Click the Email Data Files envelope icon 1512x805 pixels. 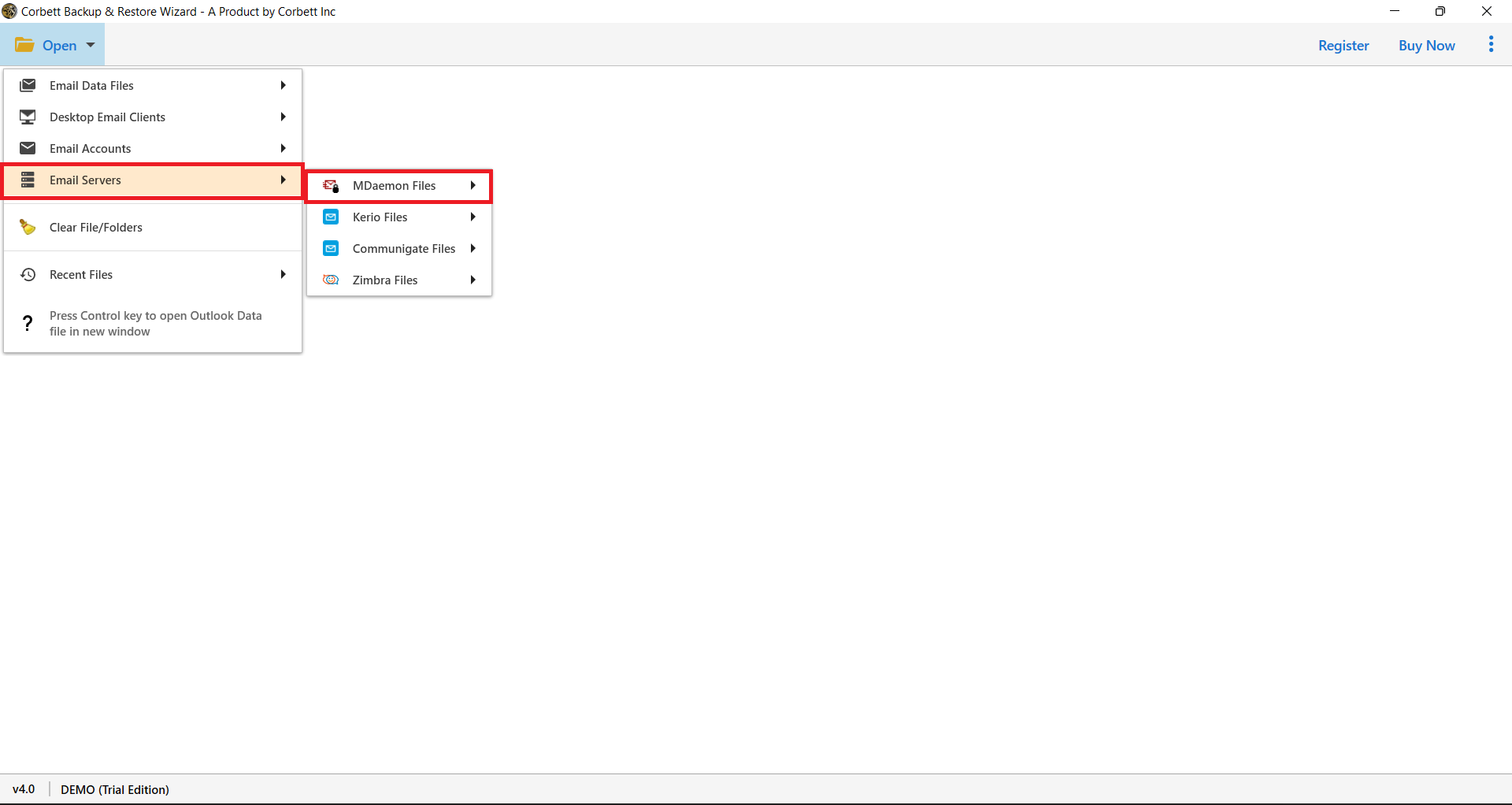pos(28,85)
